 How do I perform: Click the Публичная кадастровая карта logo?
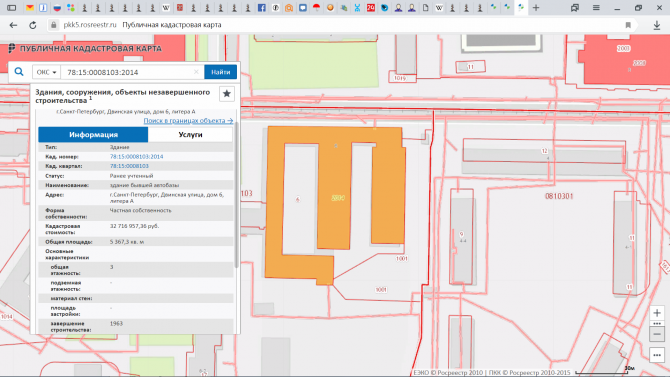85,48
